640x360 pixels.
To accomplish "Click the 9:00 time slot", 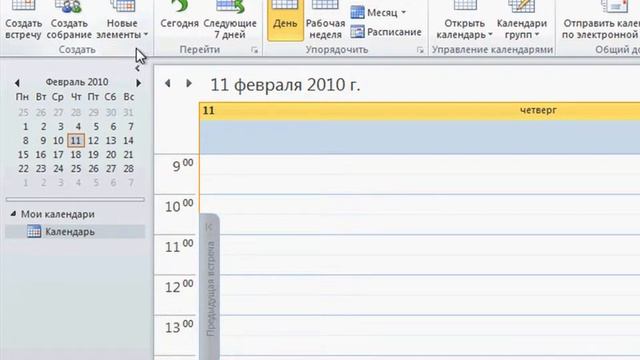I will (420, 174).
